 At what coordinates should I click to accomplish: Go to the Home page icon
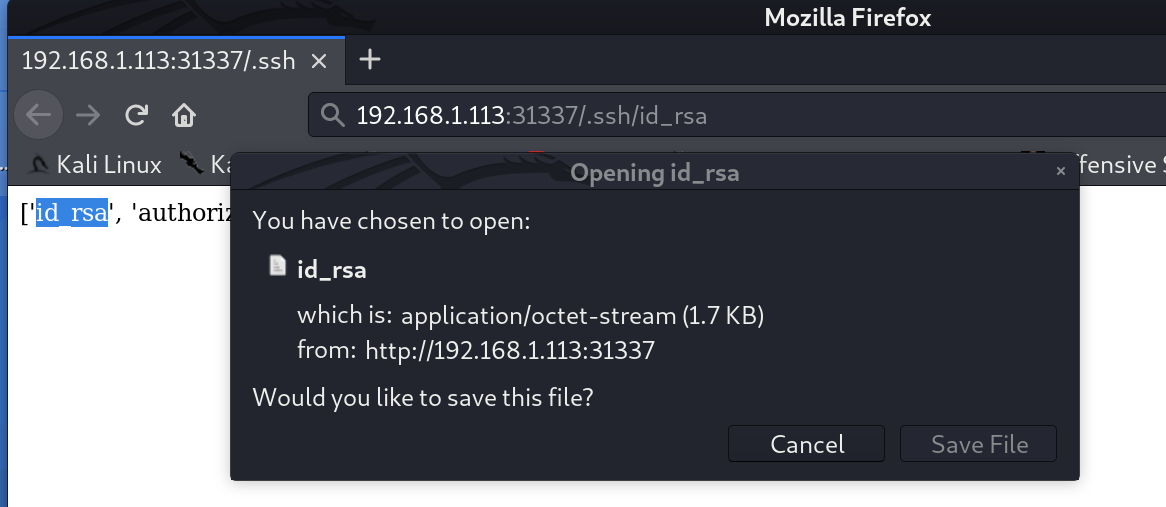pyautogui.click(x=184, y=115)
